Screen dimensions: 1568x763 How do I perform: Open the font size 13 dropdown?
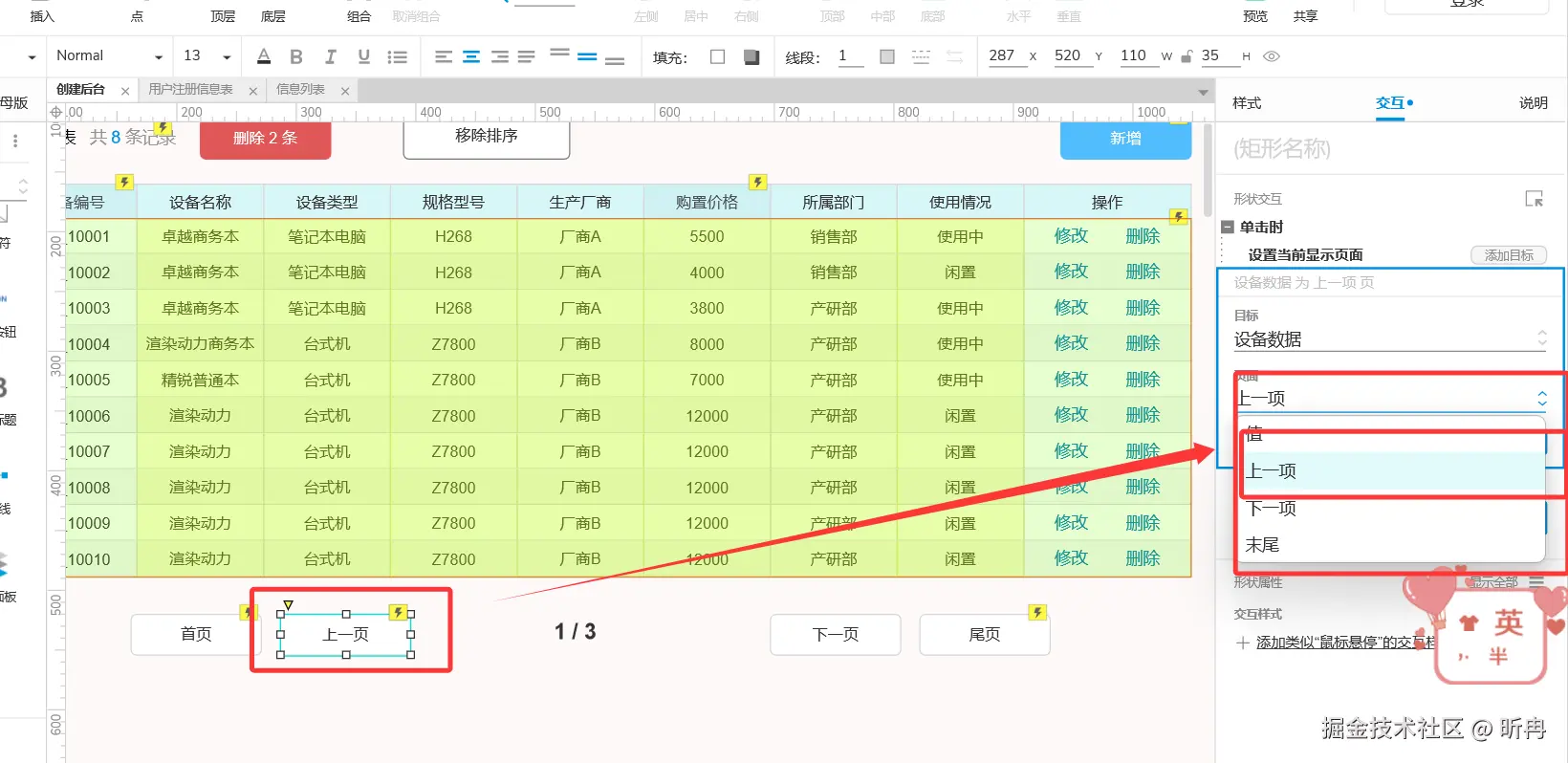click(x=207, y=56)
